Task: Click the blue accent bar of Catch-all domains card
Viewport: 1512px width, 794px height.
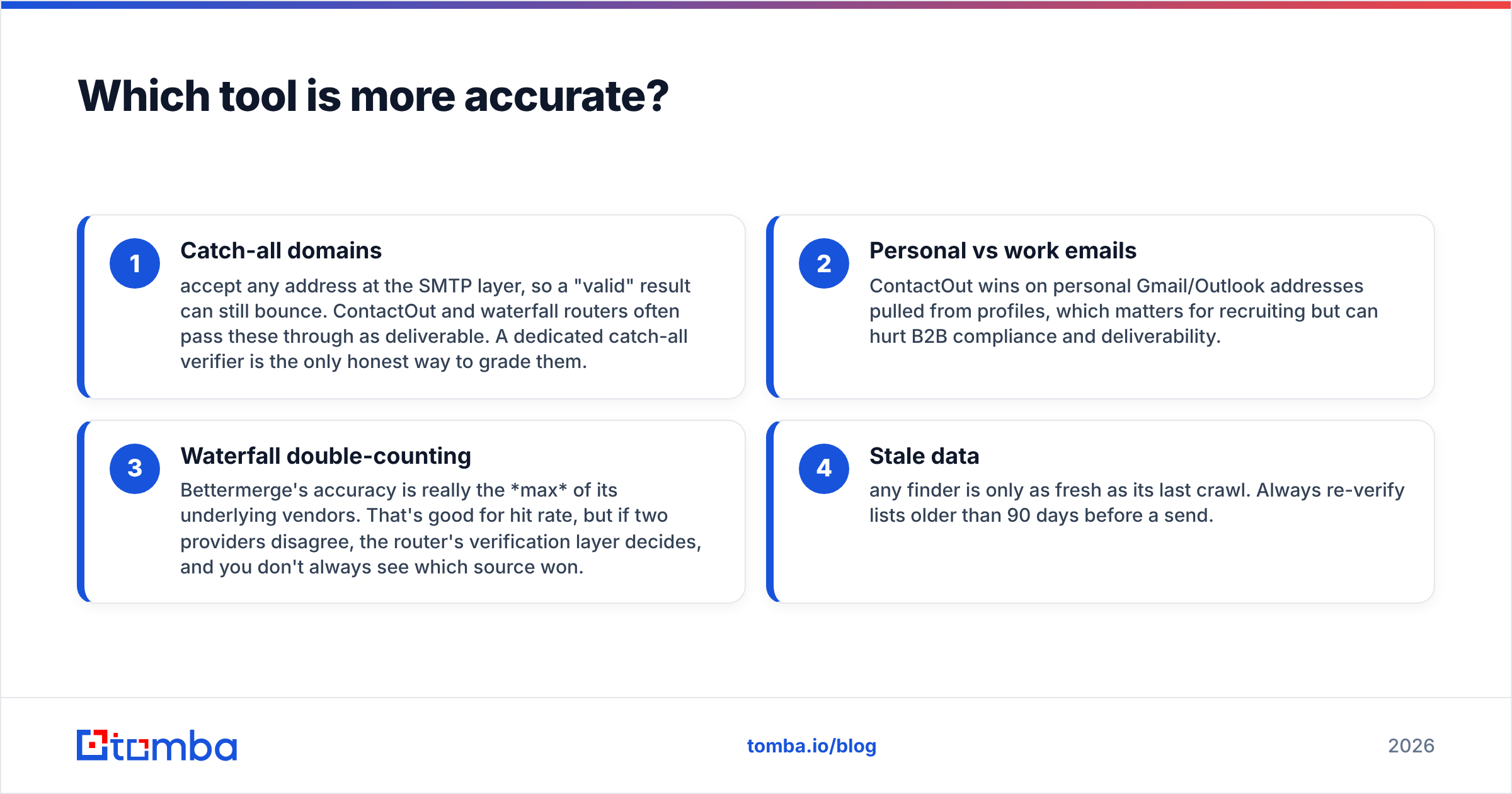Action: click(81, 307)
